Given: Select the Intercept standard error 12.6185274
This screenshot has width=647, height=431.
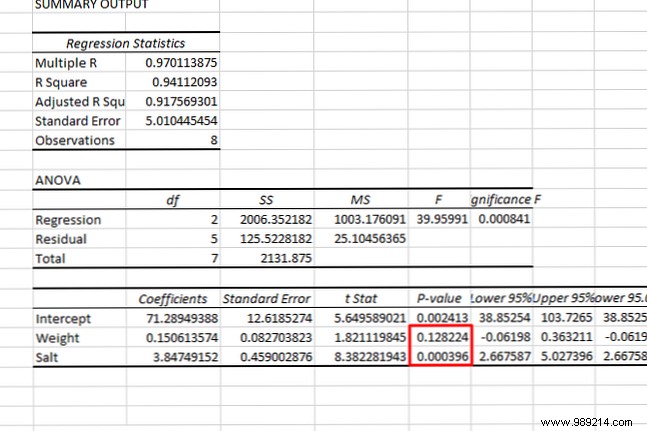Looking at the screenshot, I should pyautogui.click(x=279, y=318).
